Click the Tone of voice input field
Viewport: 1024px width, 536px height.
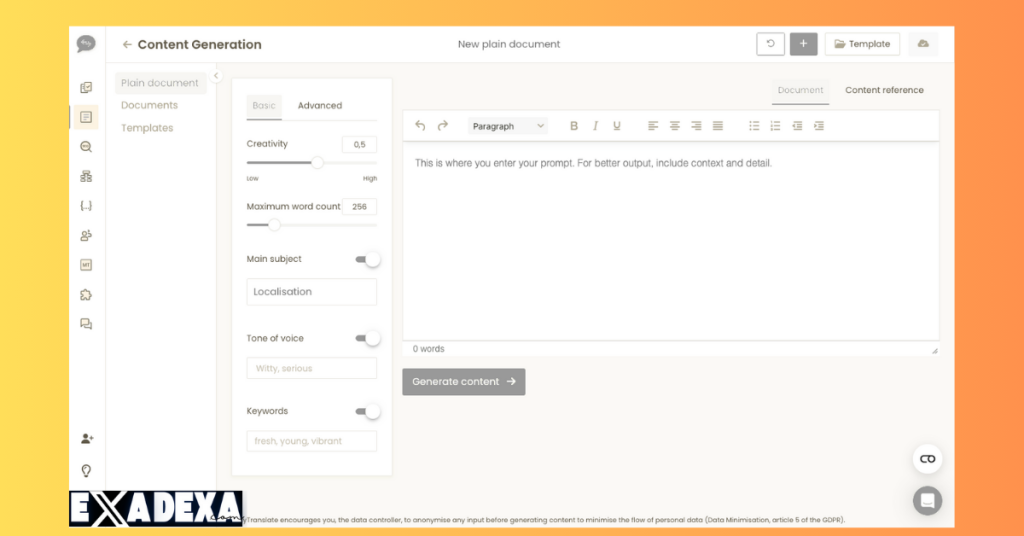(x=312, y=368)
